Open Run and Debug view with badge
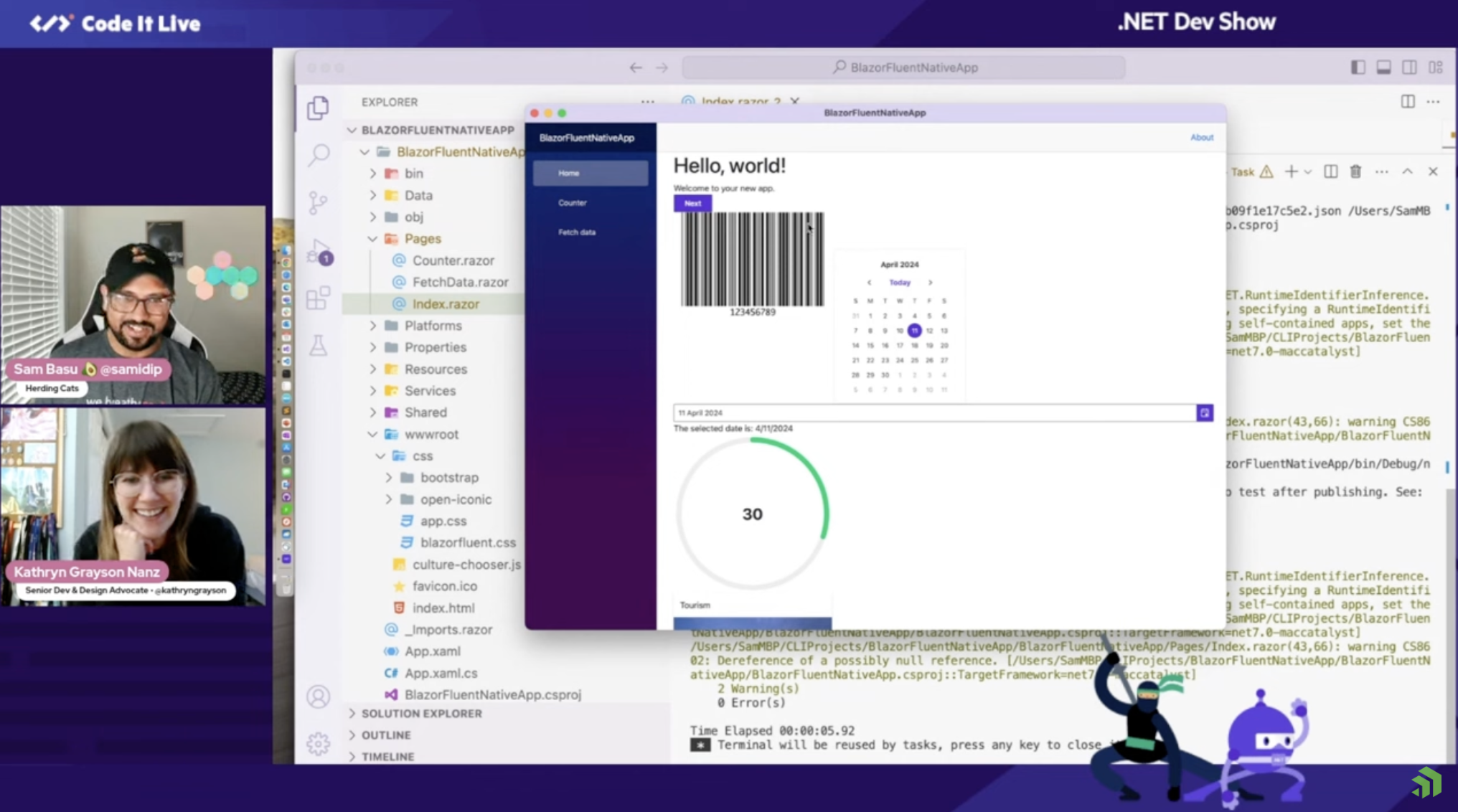The width and height of the screenshot is (1458, 812). [319, 252]
